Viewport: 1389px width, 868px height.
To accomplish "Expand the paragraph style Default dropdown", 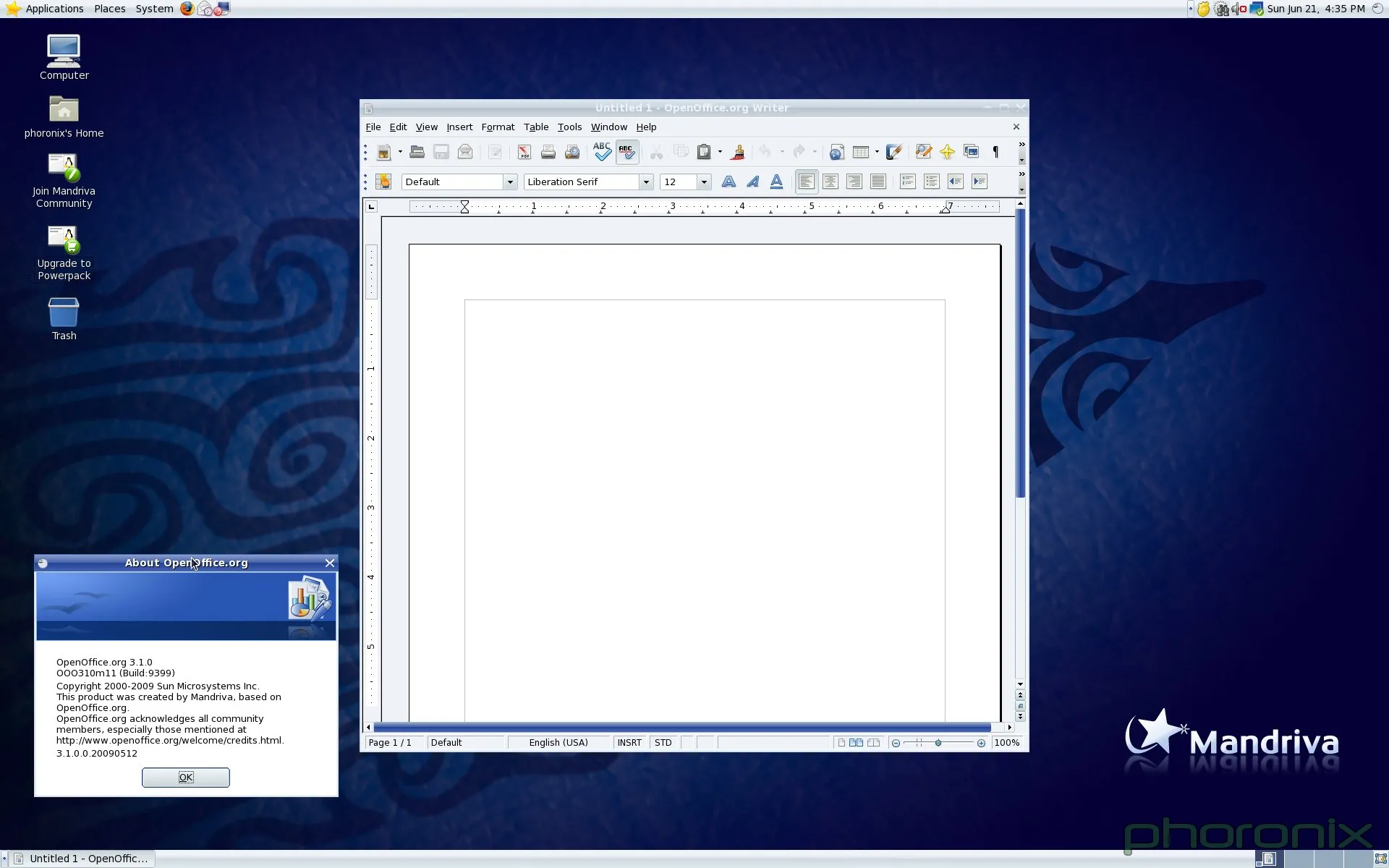I will point(510,182).
